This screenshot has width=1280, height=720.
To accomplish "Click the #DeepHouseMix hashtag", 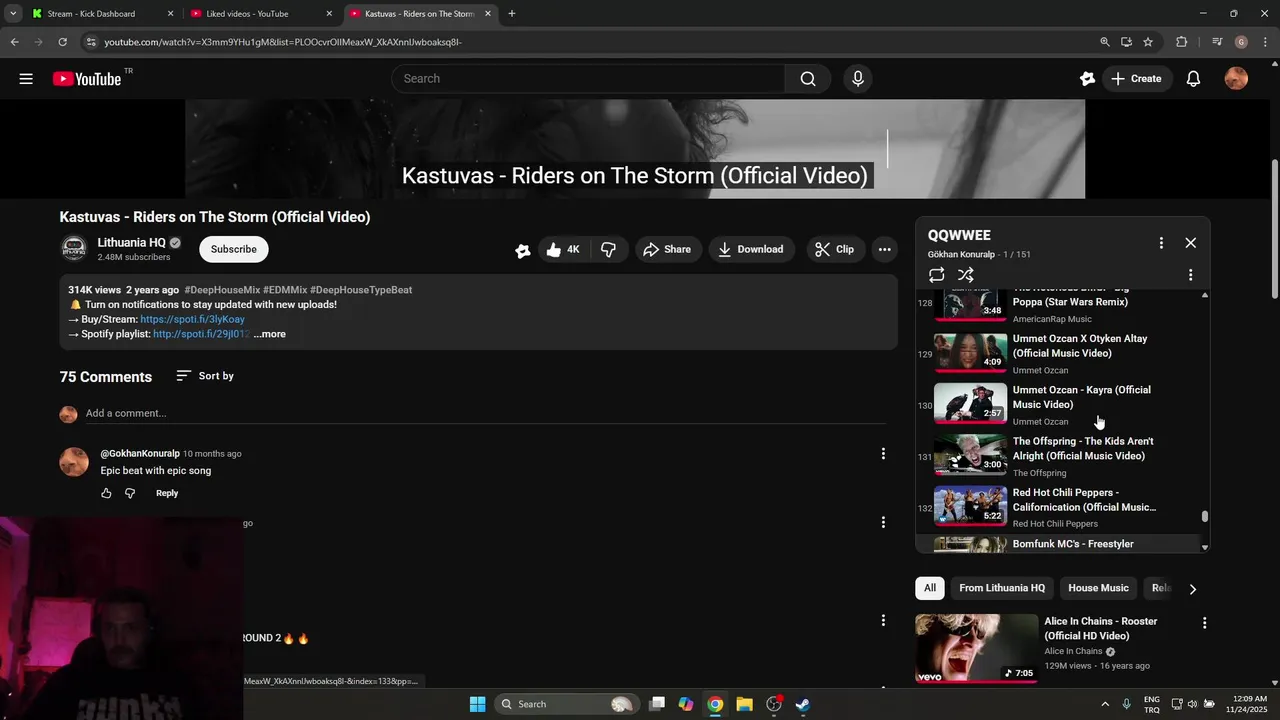I will 222,290.
